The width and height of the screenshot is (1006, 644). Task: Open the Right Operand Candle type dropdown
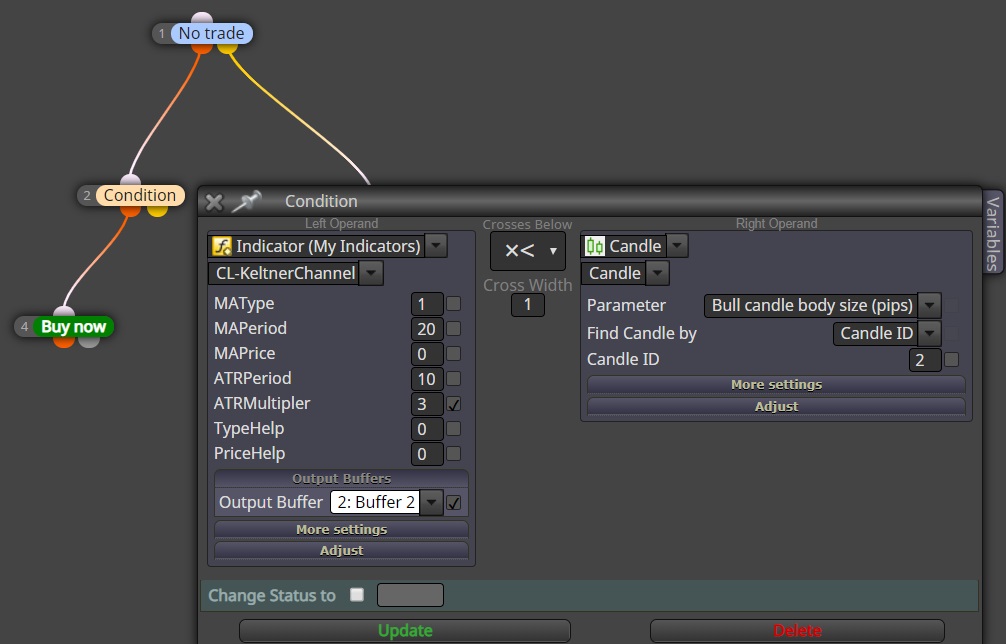677,246
